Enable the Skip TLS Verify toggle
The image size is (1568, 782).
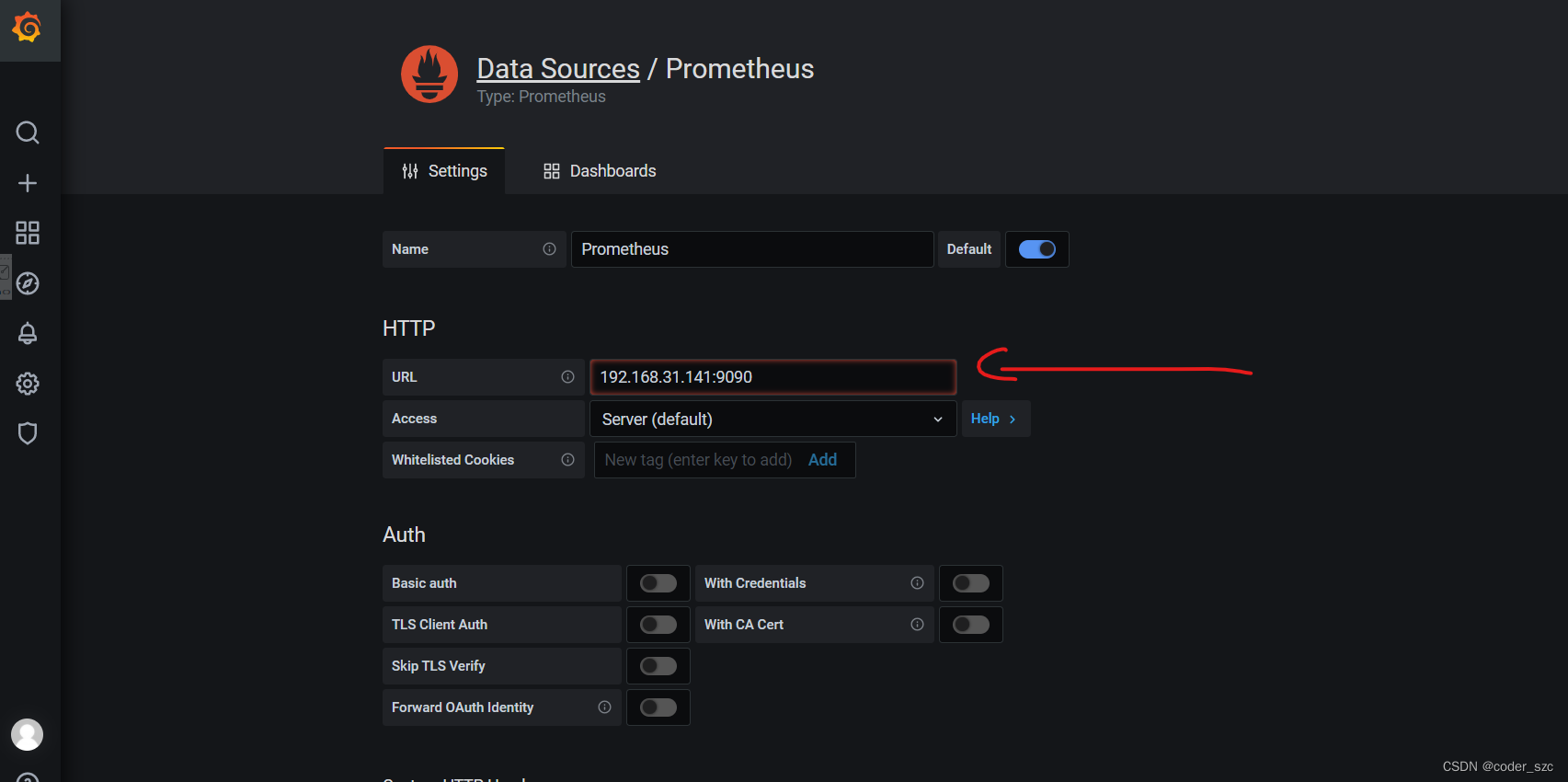point(658,666)
